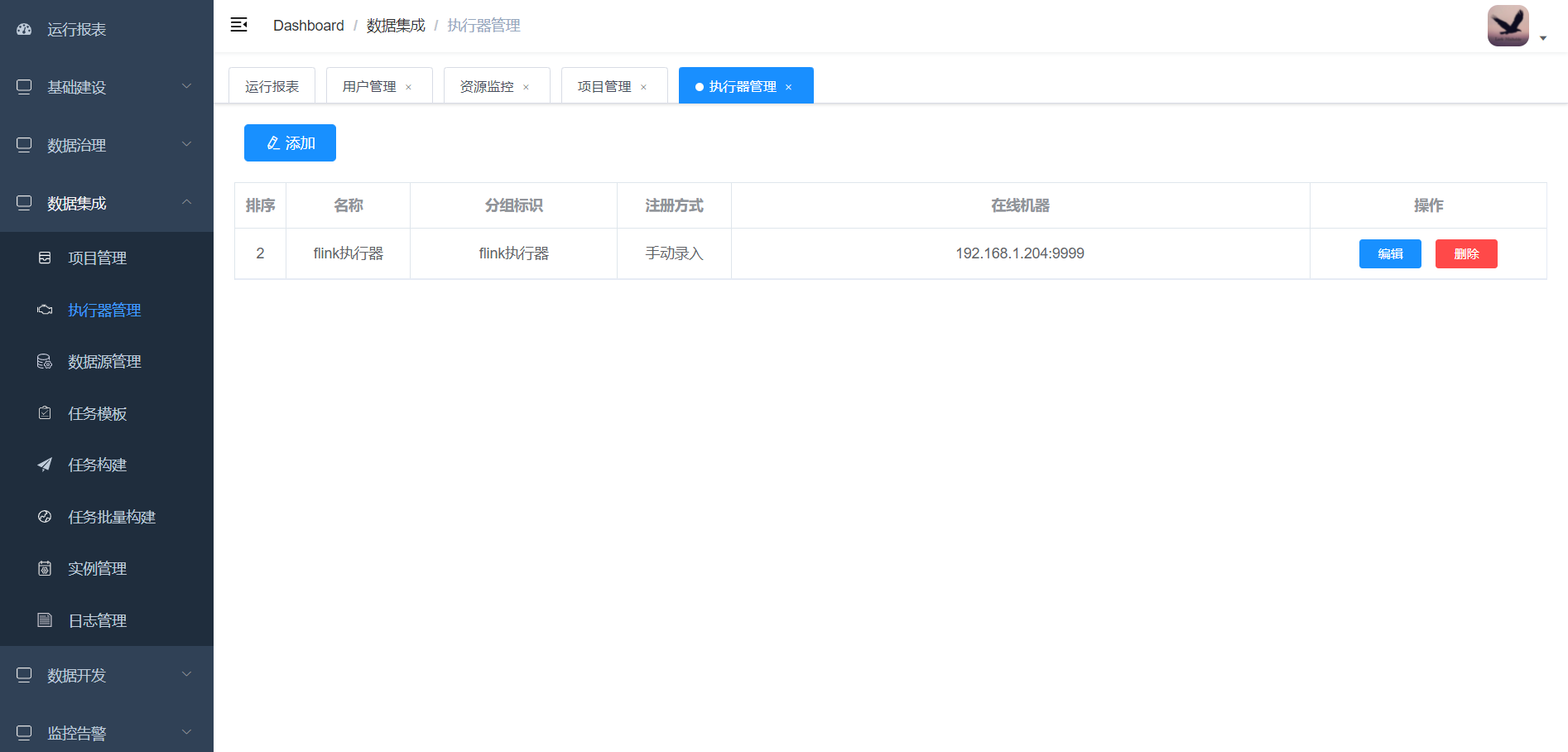The width and height of the screenshot is (1568, 752).
Task: Open 任务批量构建 in the sidebar
Action: pos(107,517)
